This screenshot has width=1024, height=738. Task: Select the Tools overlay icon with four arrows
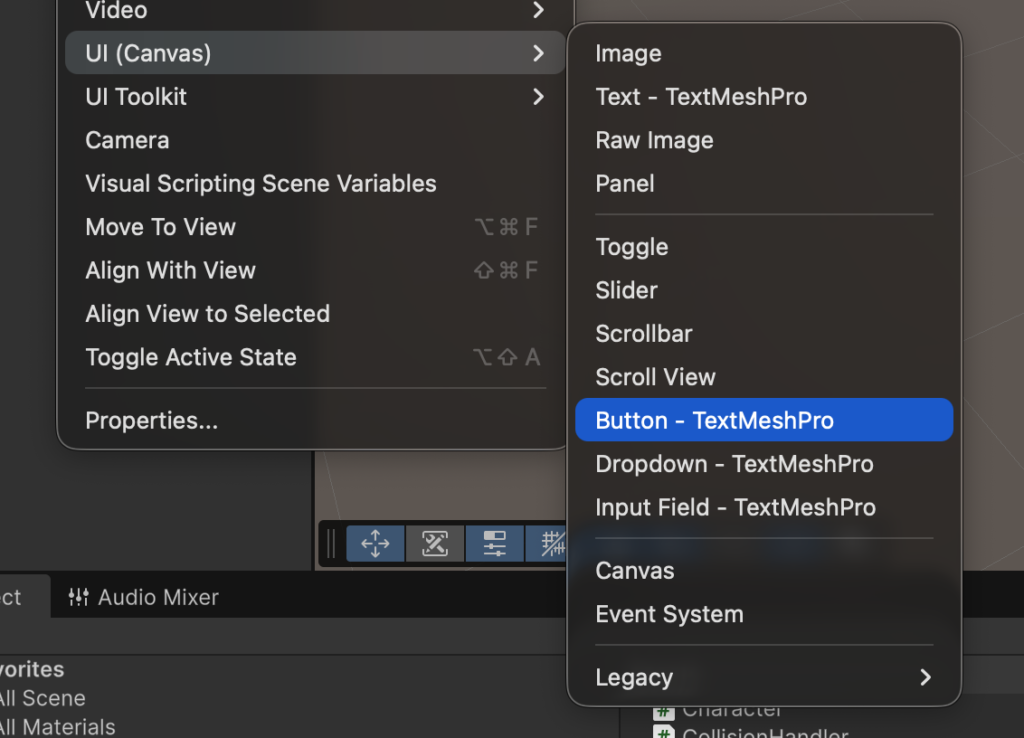(x=375, y=544)
